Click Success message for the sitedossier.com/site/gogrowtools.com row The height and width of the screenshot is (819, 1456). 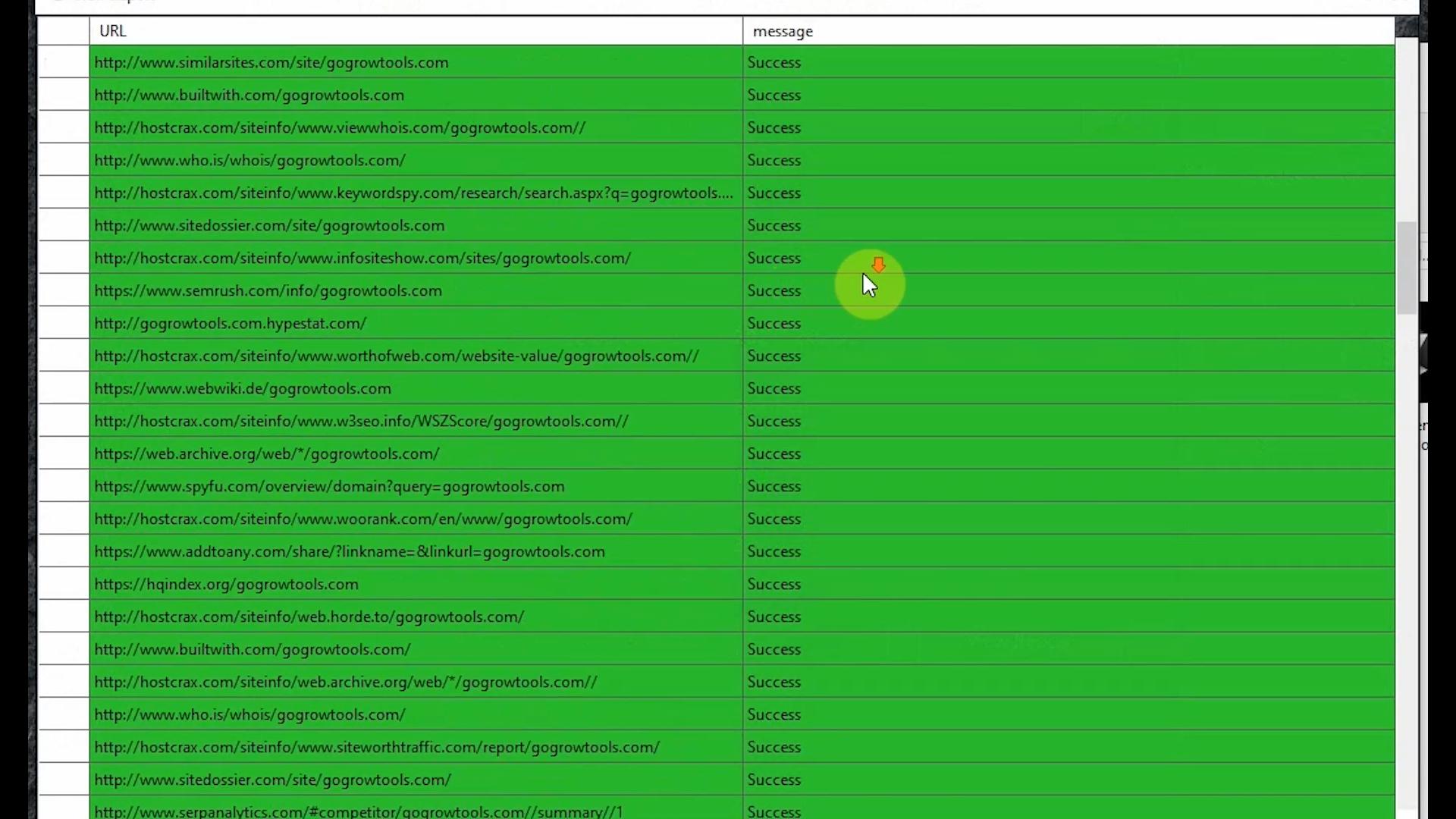[x=773, y=226]
